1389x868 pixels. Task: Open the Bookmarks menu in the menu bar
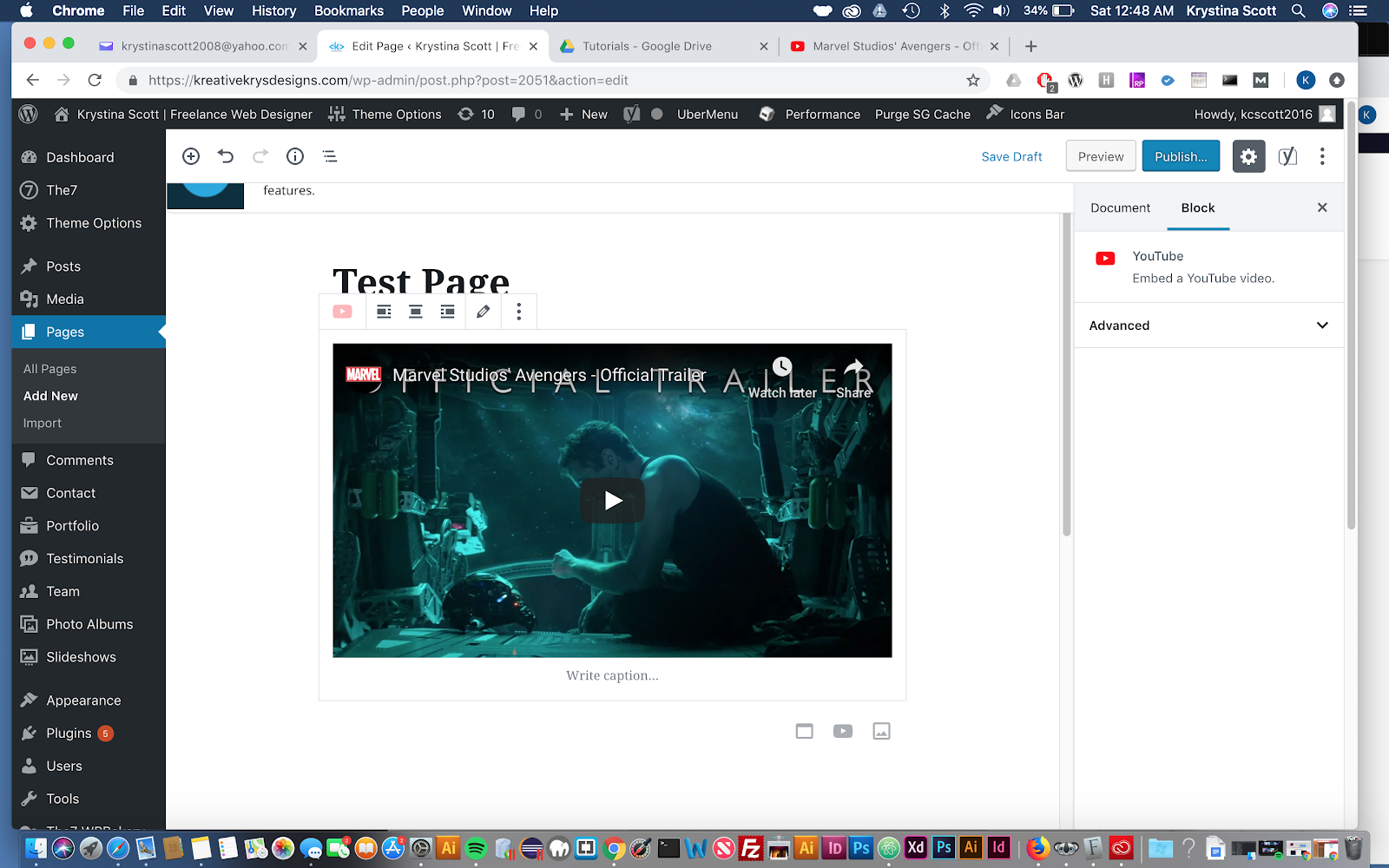click(349, 10)
